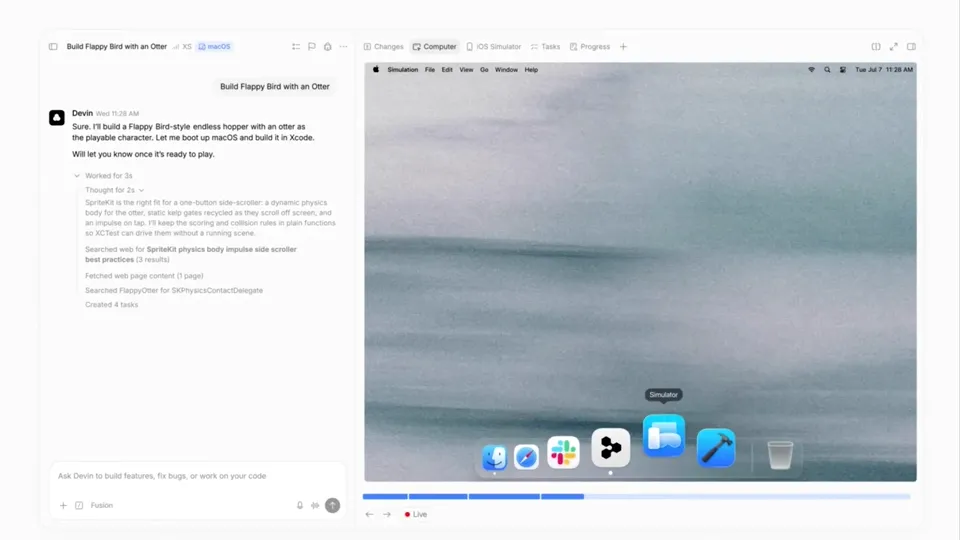Click the microphone icon in composer

pos(300,506)
